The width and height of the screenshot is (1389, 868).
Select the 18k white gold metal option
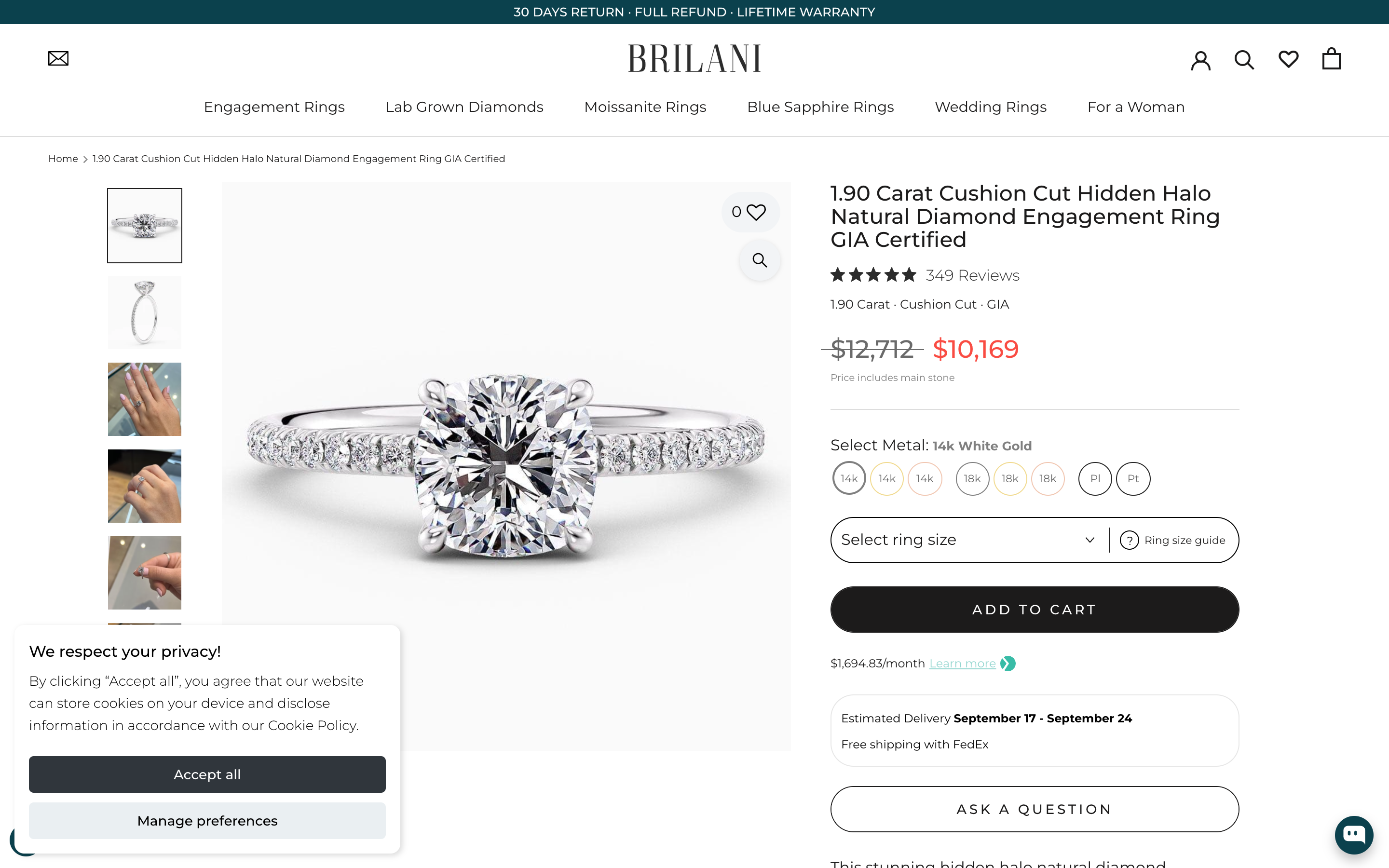pos(972,478)
